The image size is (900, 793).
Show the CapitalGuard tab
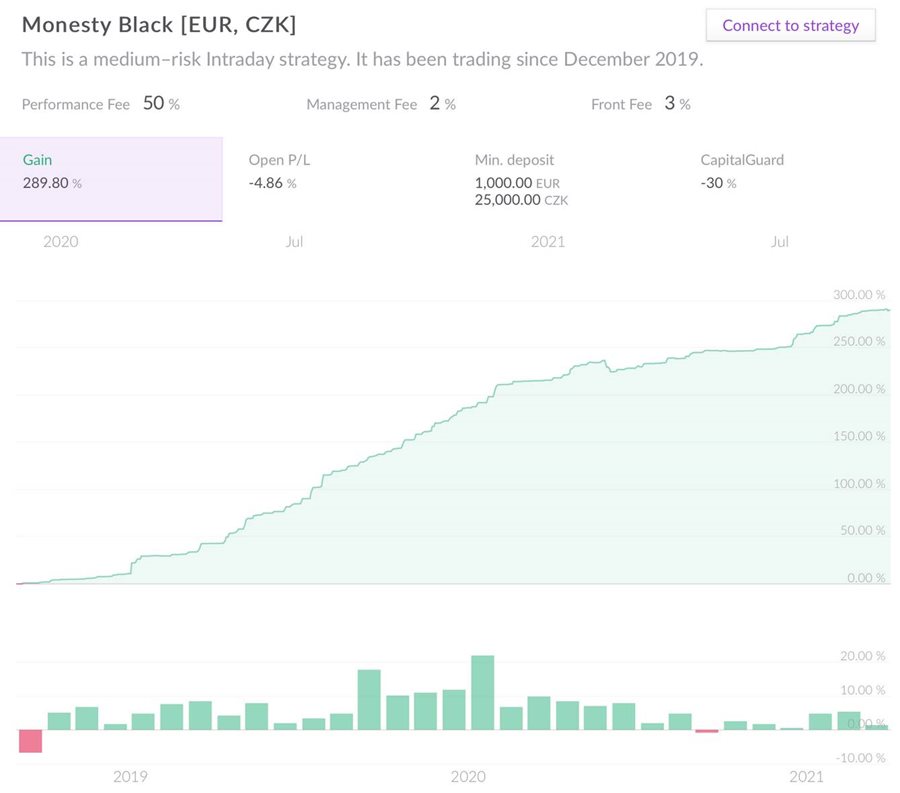[787, 179]
